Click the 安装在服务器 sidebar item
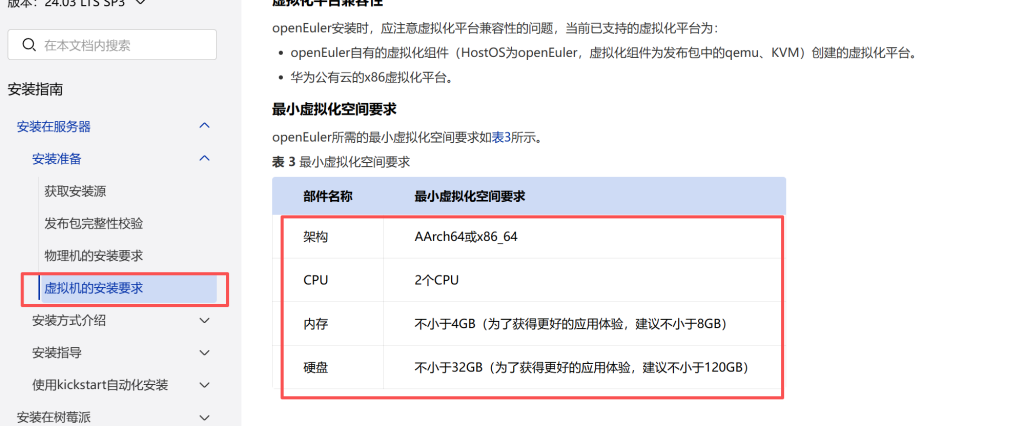 point(54,126)
